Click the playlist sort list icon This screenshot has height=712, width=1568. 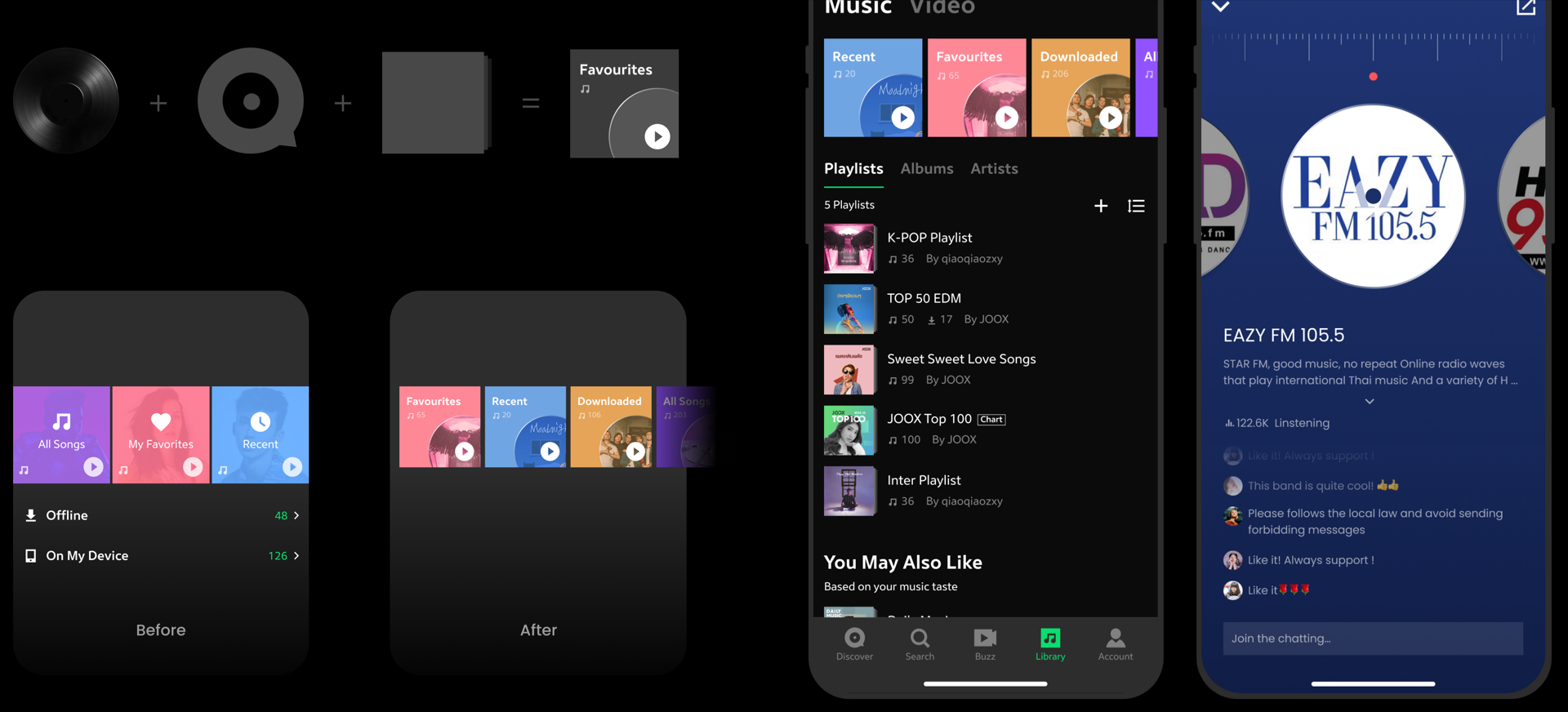click(1136, 206)
